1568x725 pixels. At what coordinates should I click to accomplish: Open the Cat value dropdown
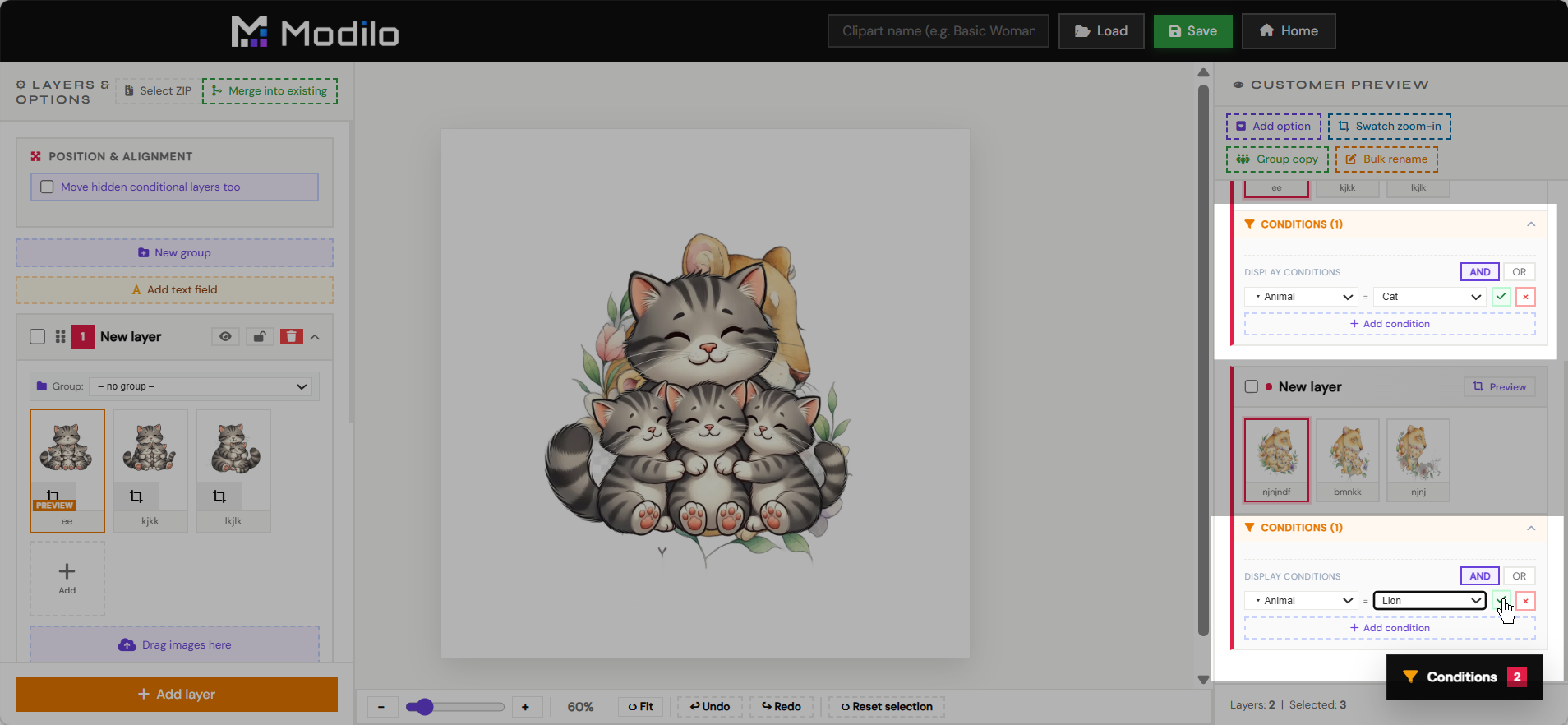pyautogui.click(x=1429, y=297)
